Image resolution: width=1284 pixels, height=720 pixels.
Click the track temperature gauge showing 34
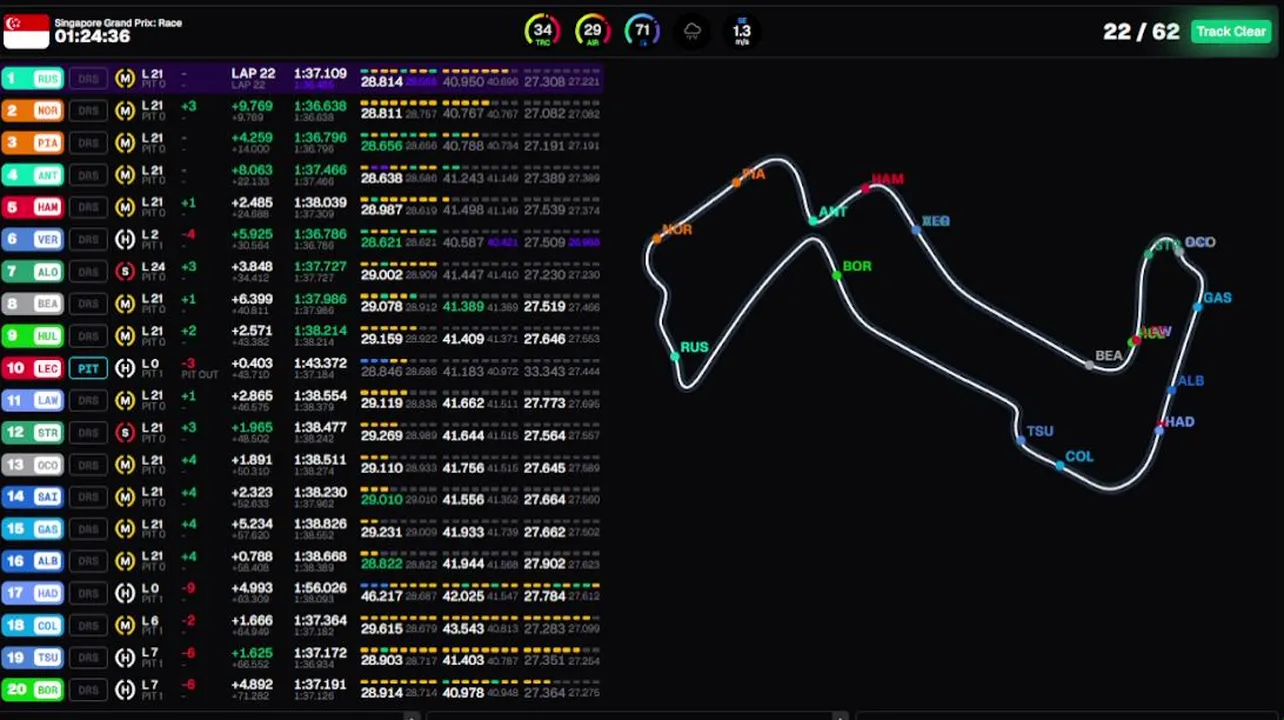[542, 31]
